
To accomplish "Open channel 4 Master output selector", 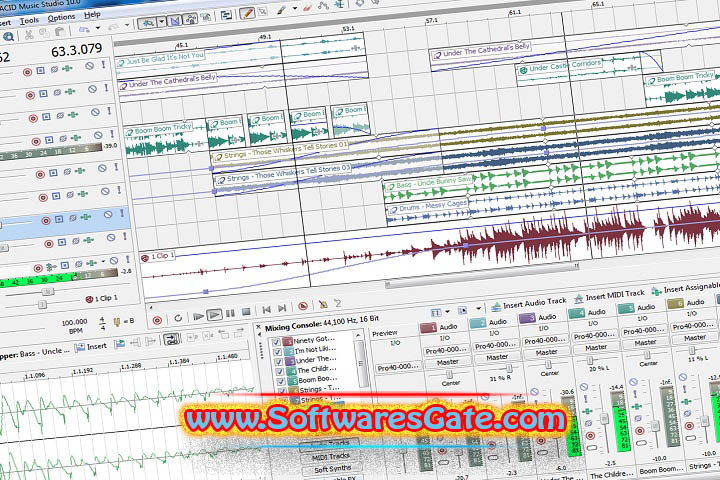I will click(x=596, y=348).
